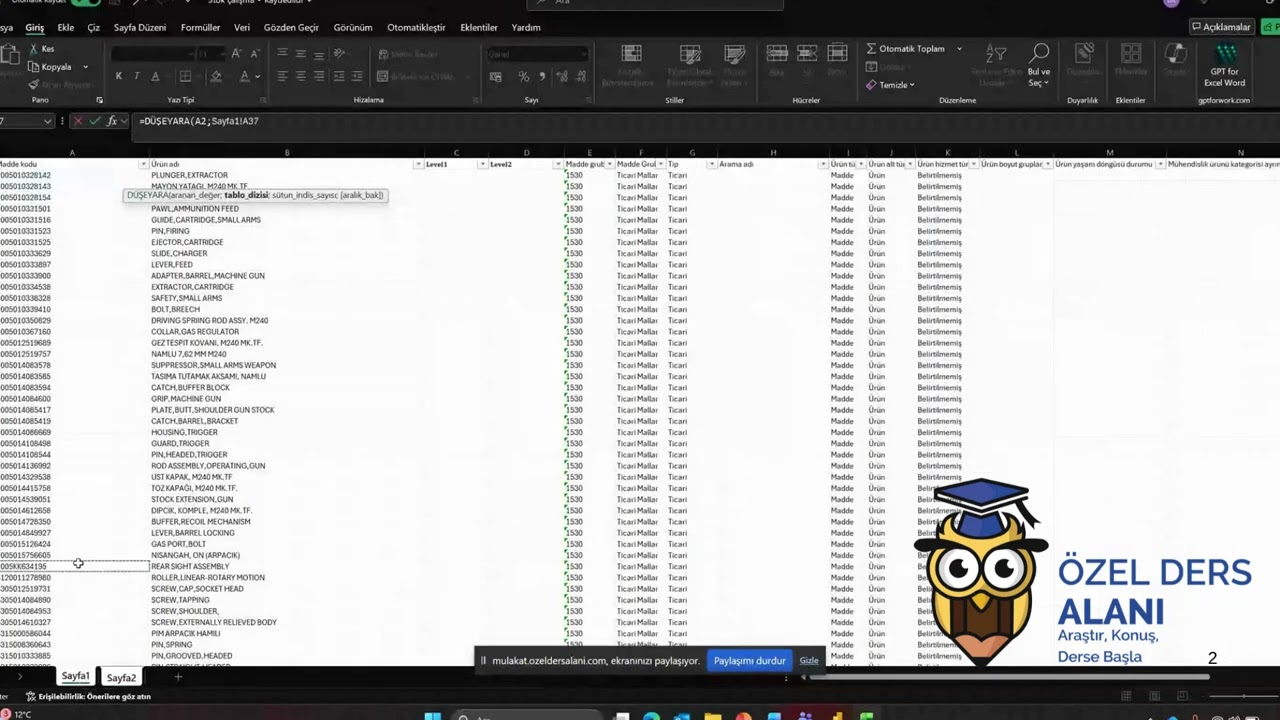Screen dimensions: 1280x720
Task: Click the cell borders icon
Action: click(x=185, y=76)
